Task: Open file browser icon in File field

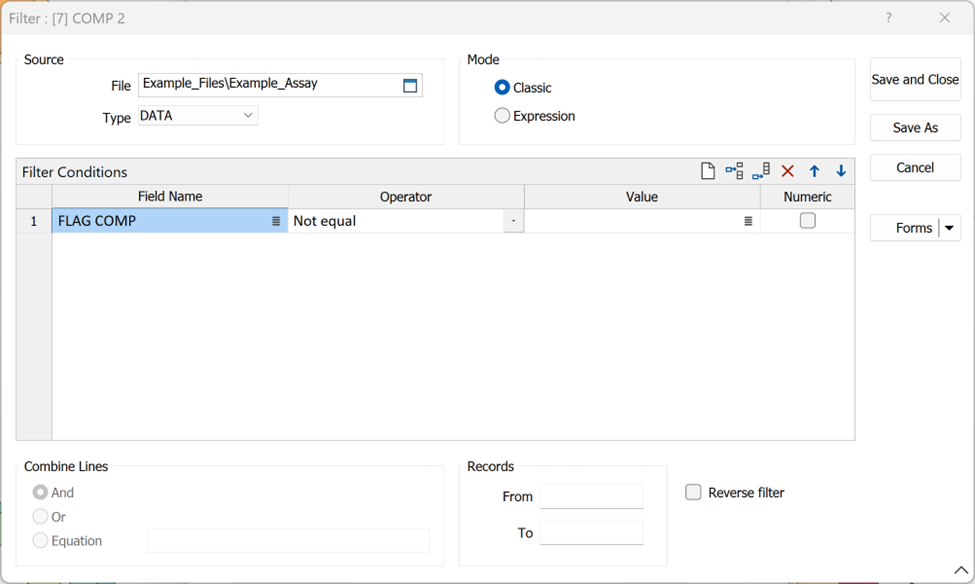Action: pos(410,86)
